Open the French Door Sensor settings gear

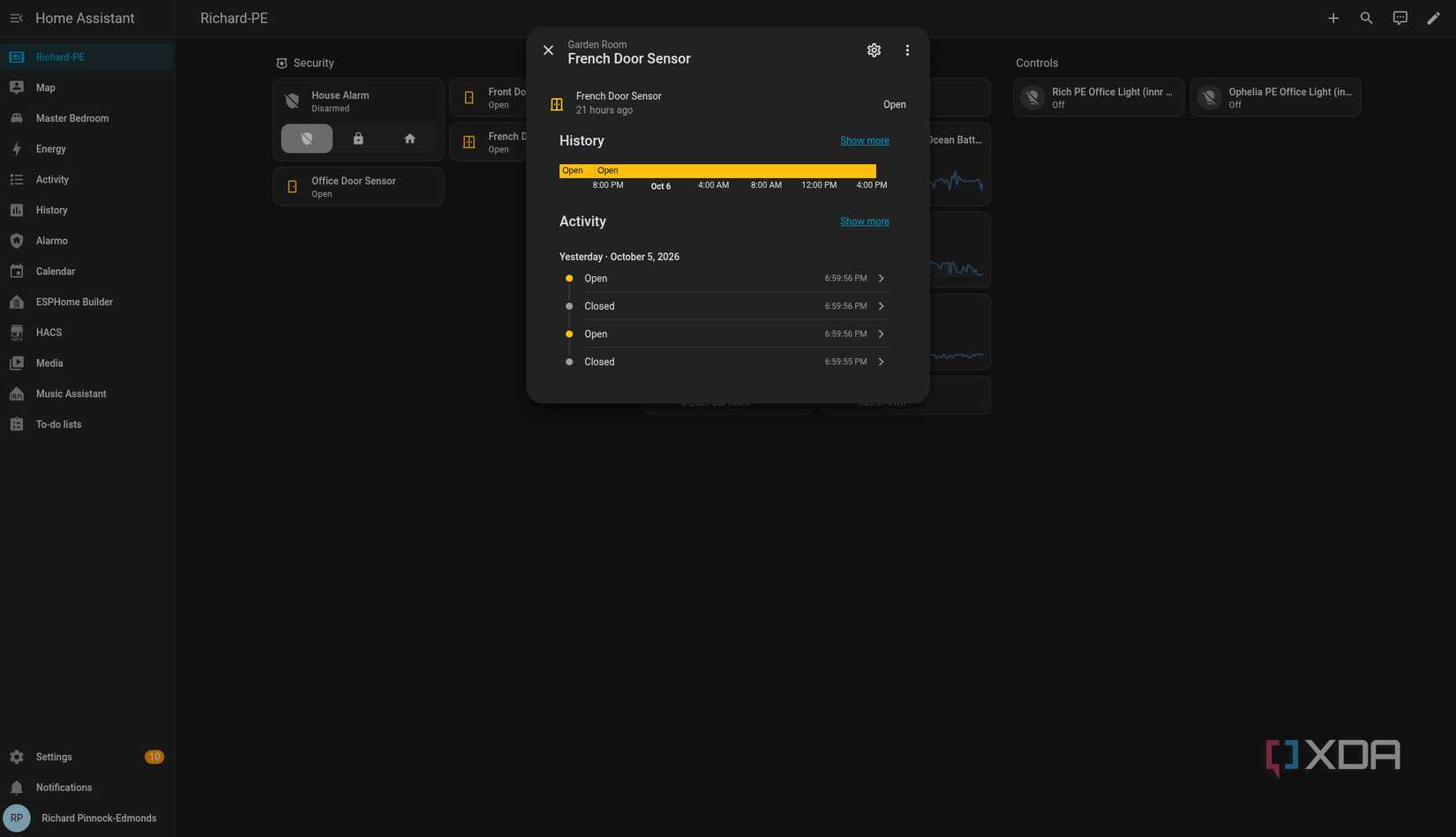point(874,50)
